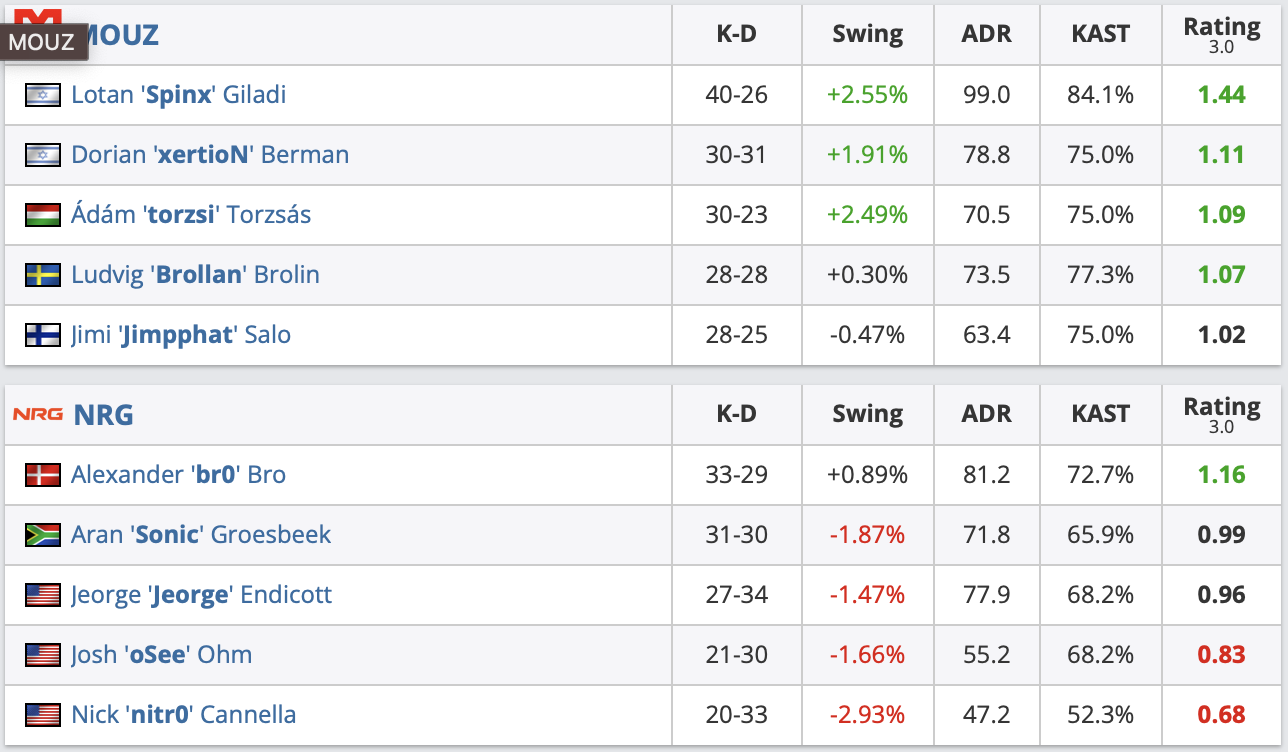
Task: Open Lotan 'Spinx' Giladi player profile
Action: (x=178, y=95)
